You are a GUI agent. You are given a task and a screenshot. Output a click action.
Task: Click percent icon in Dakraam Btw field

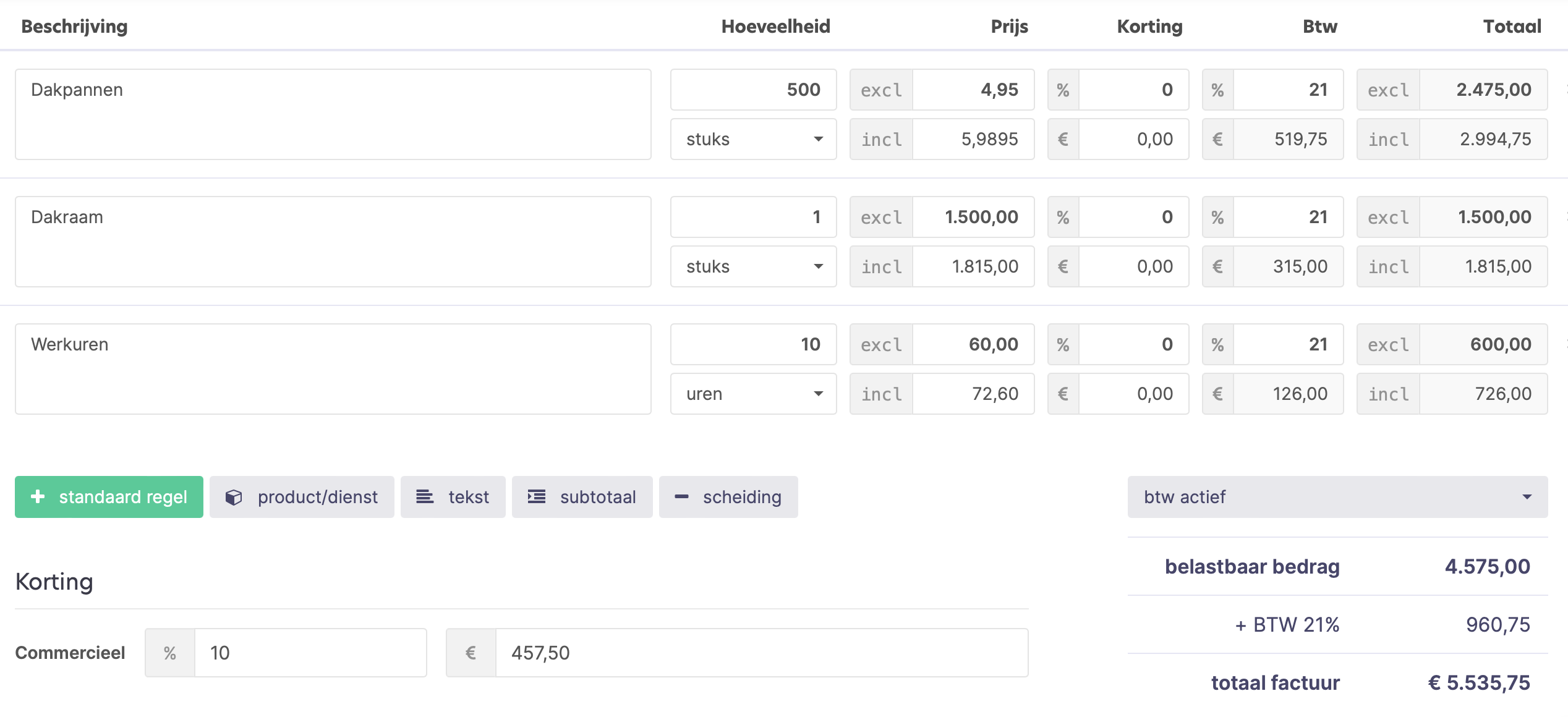[x=1218, y=218]
